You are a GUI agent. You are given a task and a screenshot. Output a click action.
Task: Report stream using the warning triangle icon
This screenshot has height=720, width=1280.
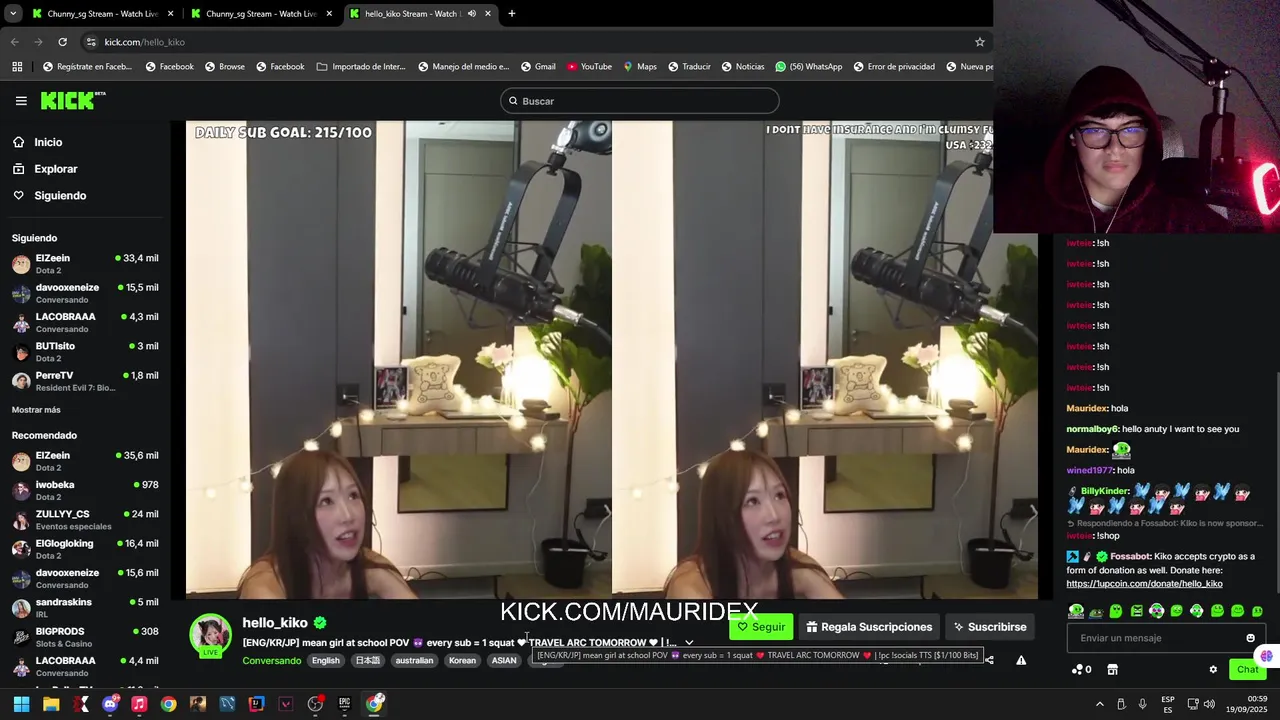(1021, 660)
